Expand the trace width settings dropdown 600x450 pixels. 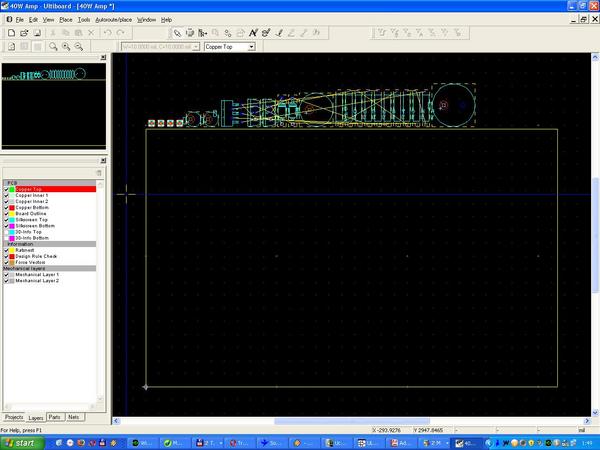[195, 46]
